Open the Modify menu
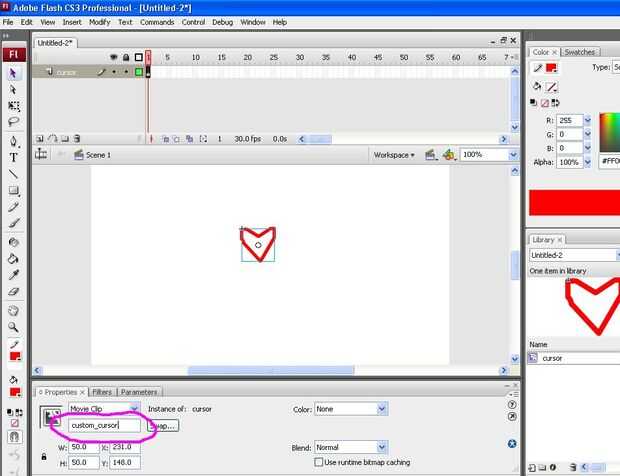620x476 pixels. coord(99,22)
